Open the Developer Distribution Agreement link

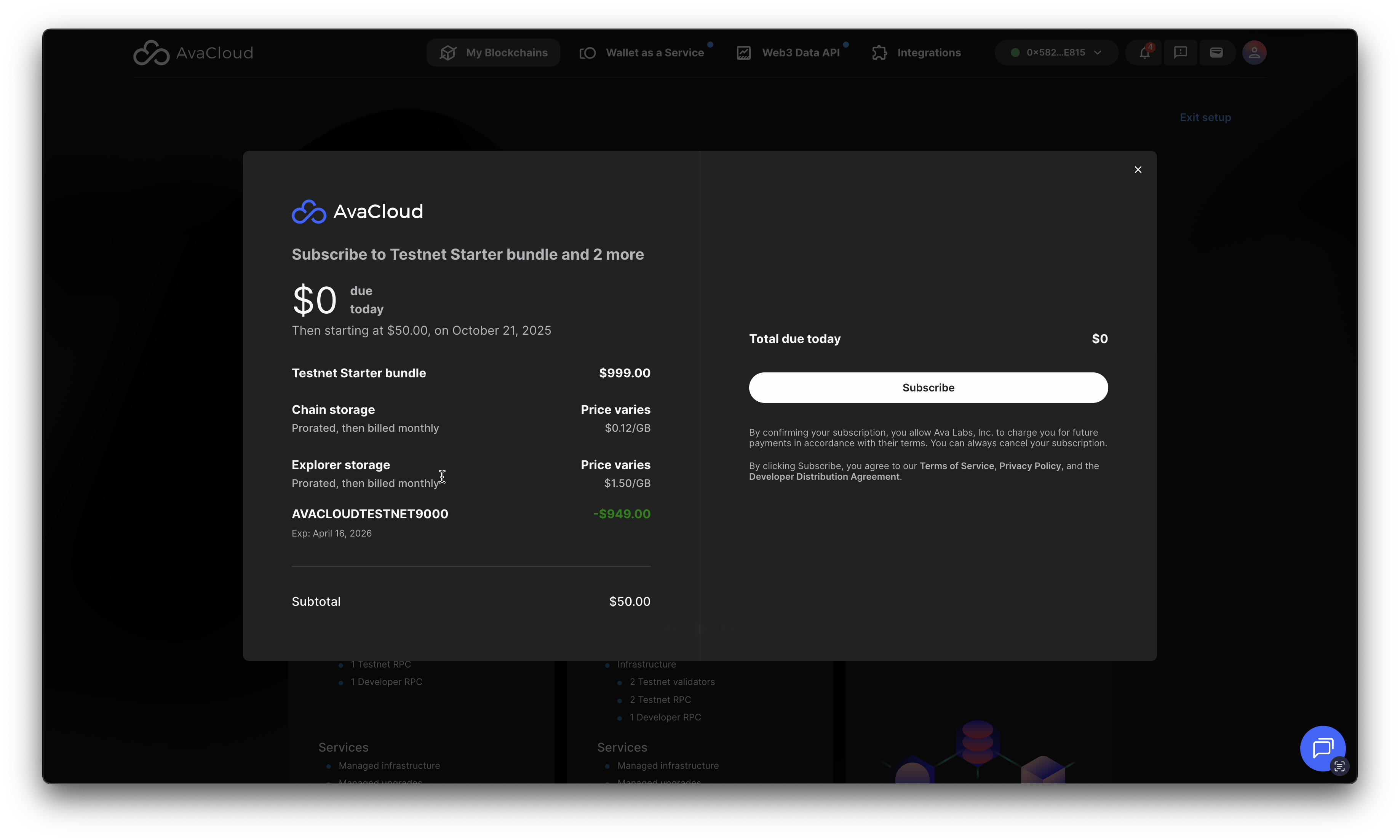pos(824,477)
